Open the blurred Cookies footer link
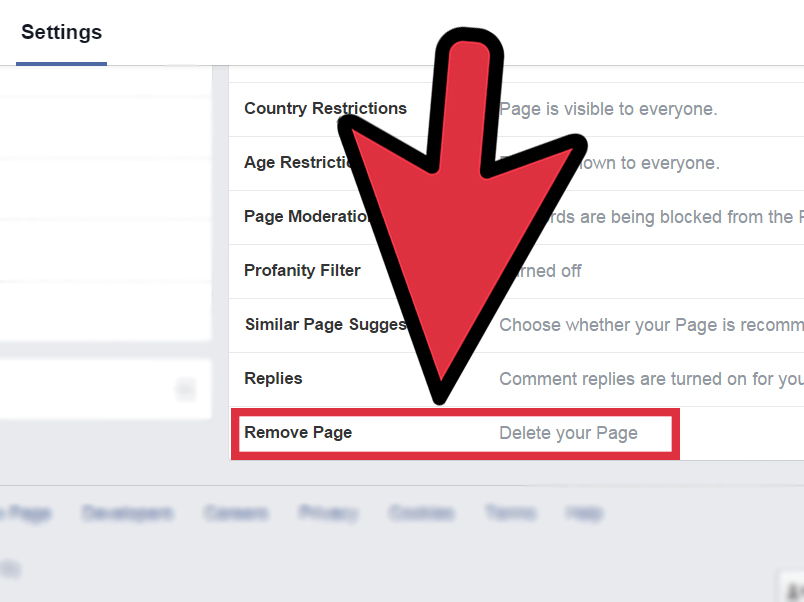Screen dimensions: 804x602 pyautogui.click(x=421, y=513)
